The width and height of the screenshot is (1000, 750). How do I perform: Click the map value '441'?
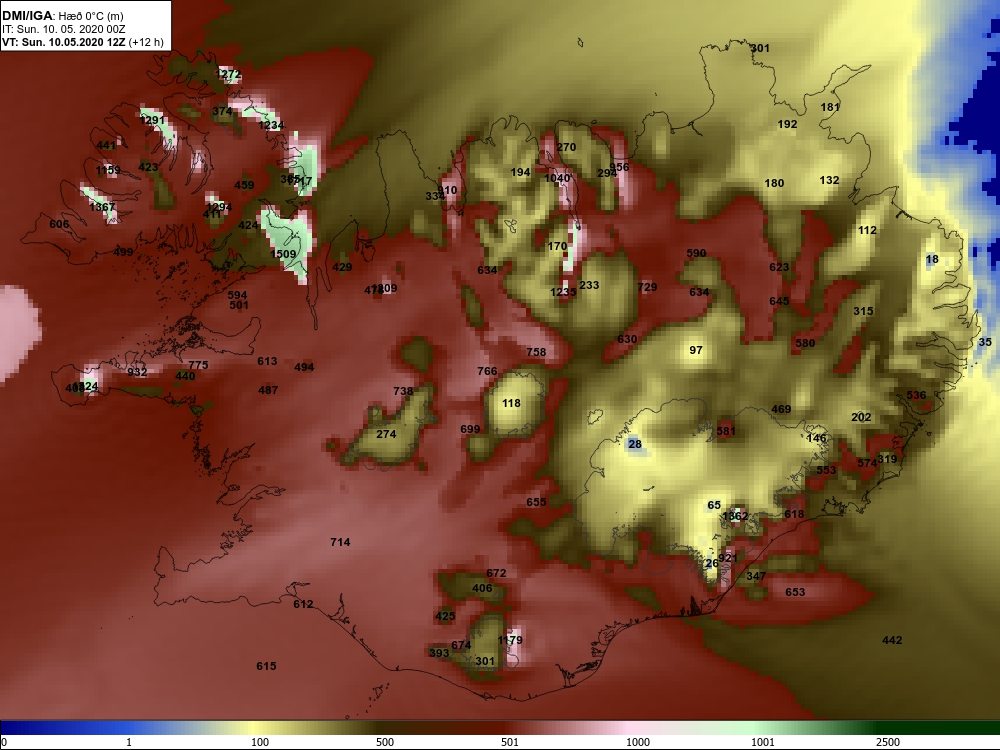pos(106,145)
